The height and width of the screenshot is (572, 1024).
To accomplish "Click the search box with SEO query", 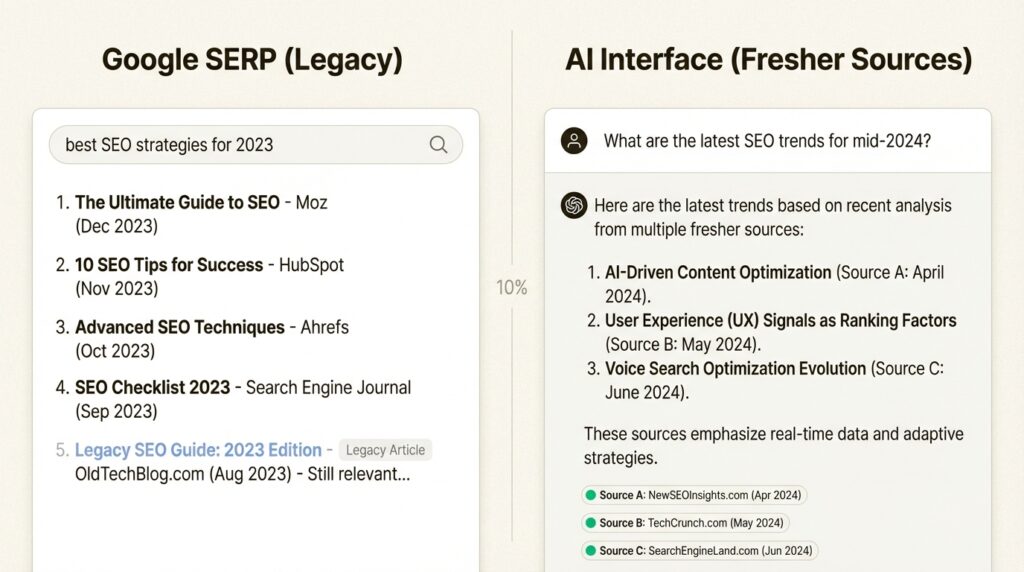I will point(240,144).
